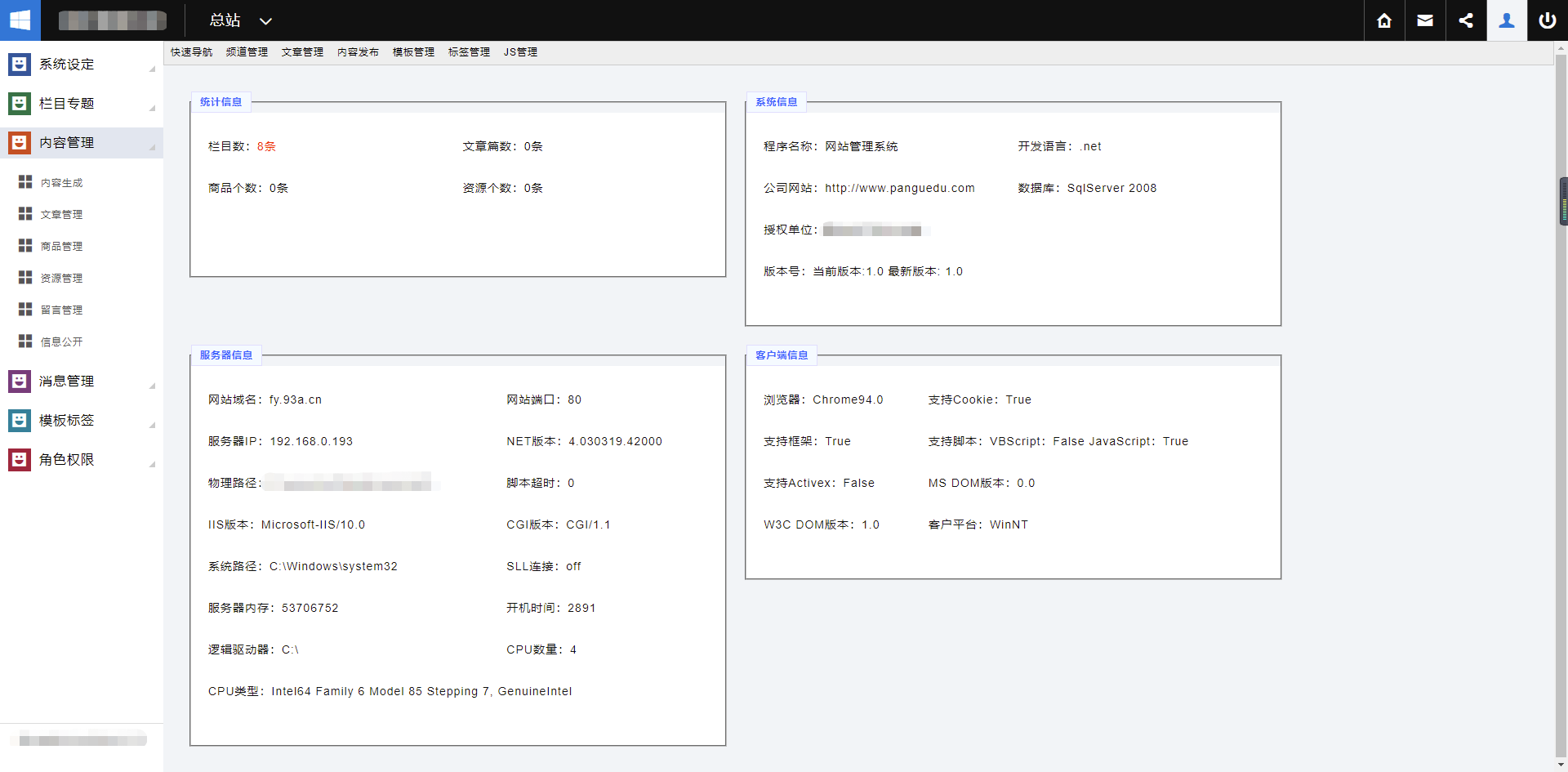This screenshot has width=1568, height=772.
Task: Expand the 模板标签 menu section
Action: pyautogui.click(x=82, y=421)
